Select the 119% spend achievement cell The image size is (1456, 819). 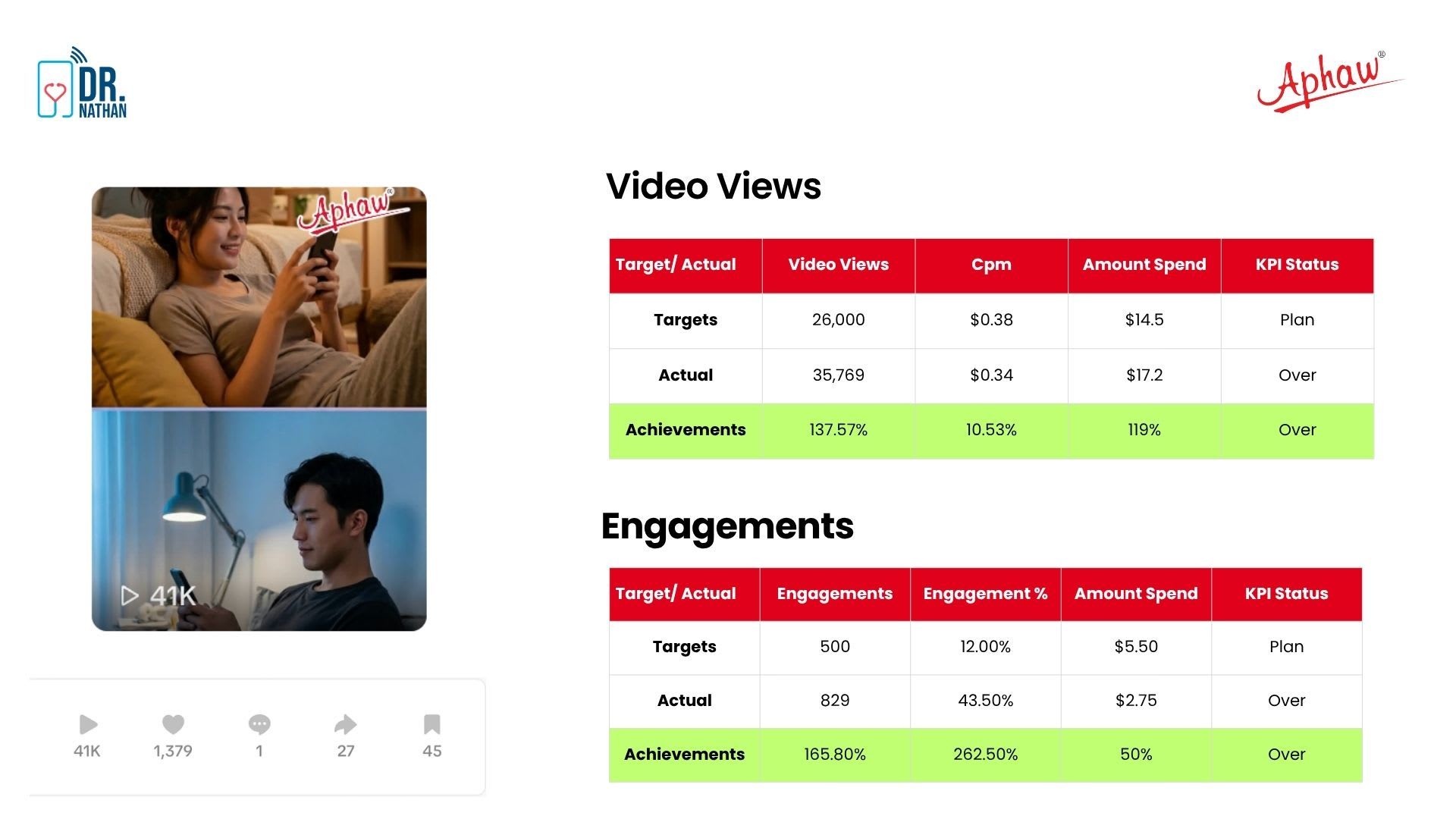point(1144,430)
